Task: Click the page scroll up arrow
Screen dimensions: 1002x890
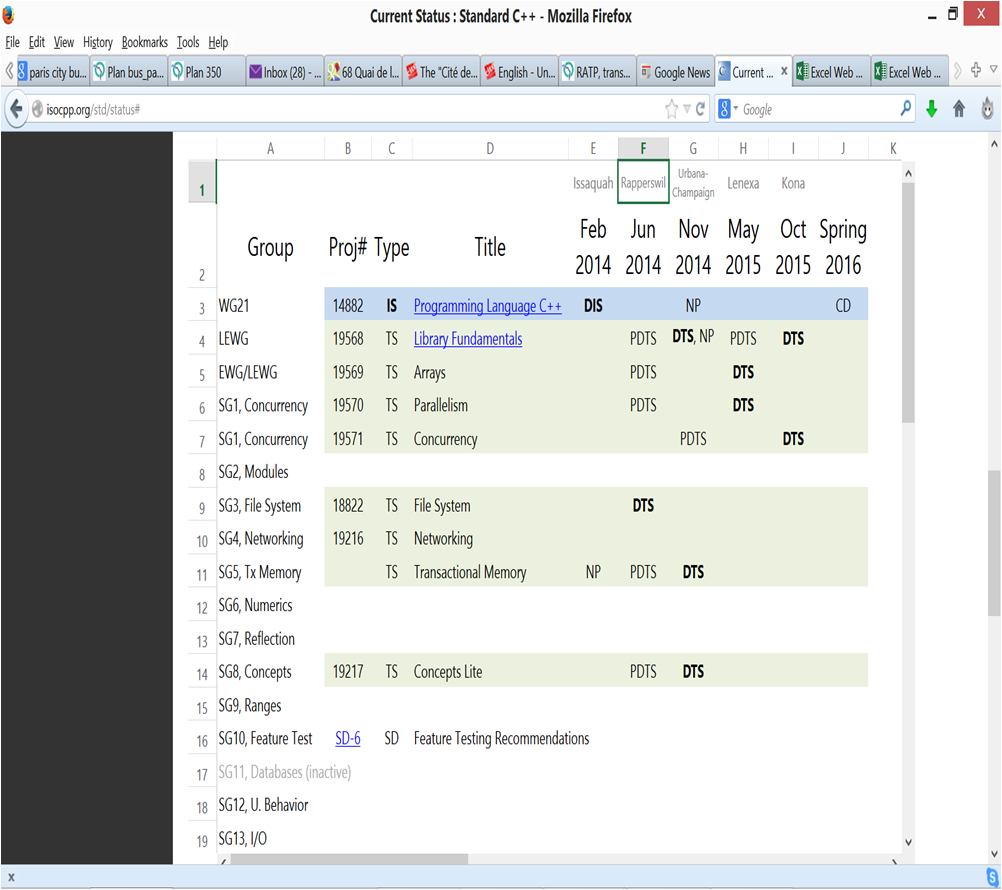Action: pos(994,144)
